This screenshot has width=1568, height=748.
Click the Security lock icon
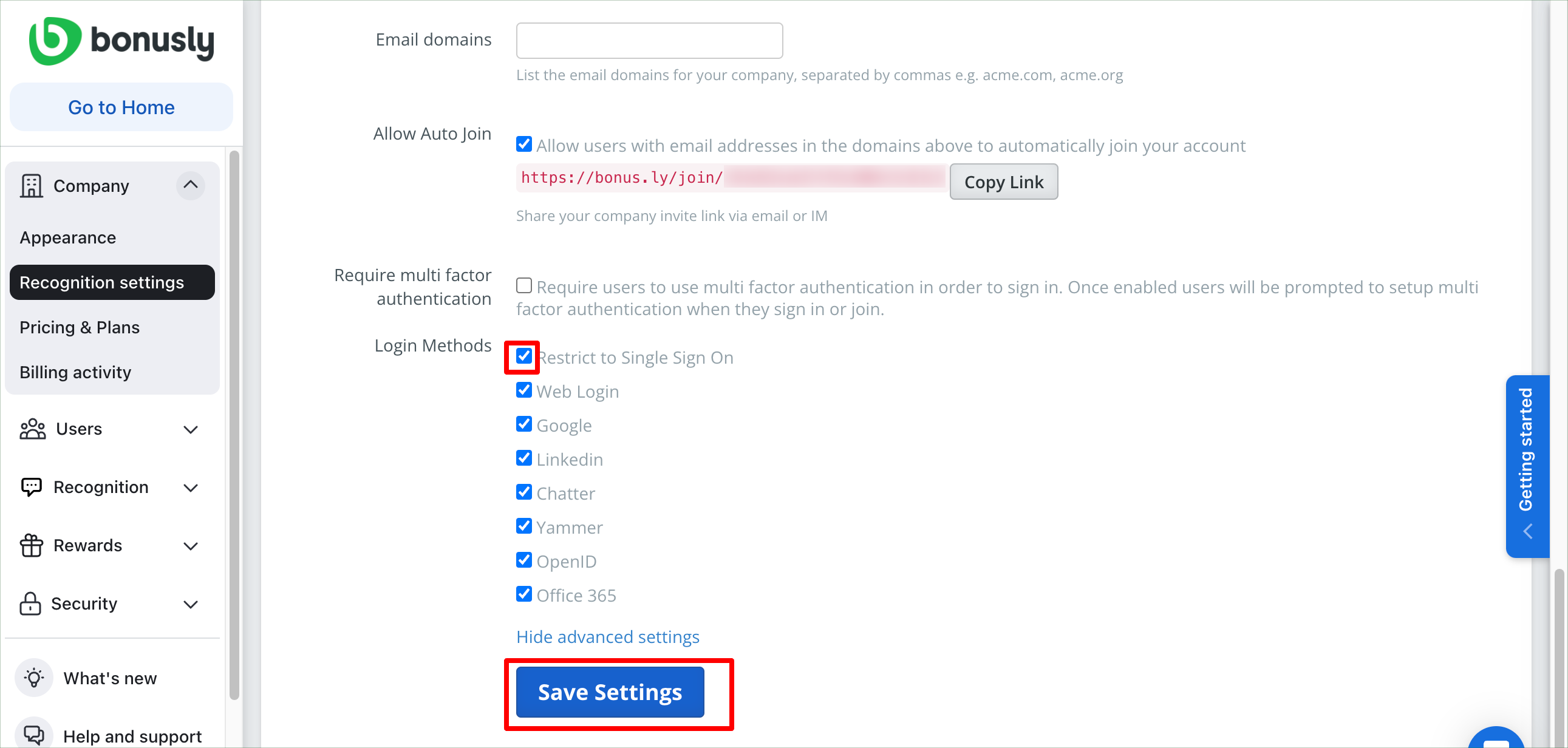pyautogui.click(x=30, y=603)
